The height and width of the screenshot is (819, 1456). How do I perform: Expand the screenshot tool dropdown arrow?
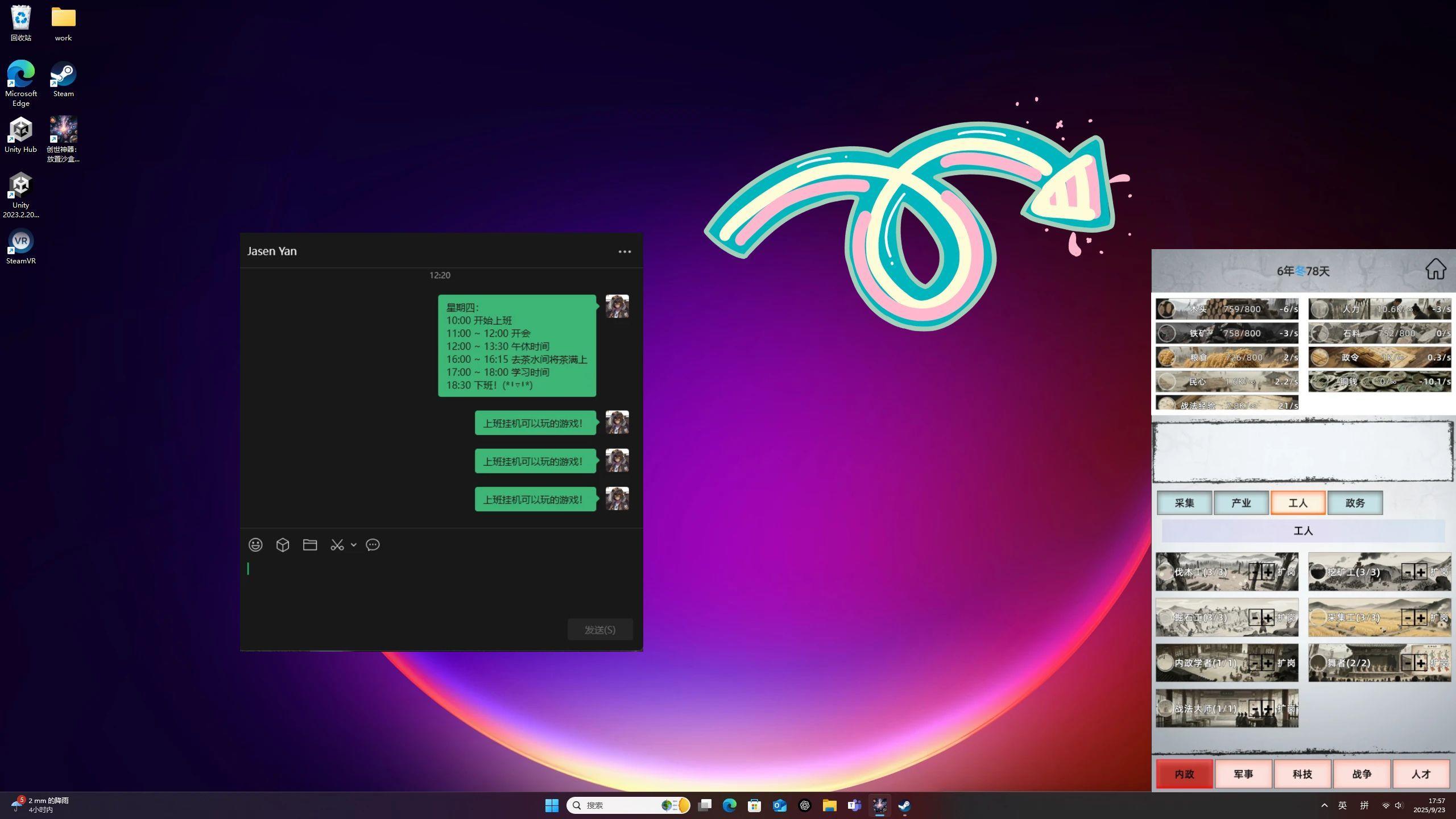(354, 545)
